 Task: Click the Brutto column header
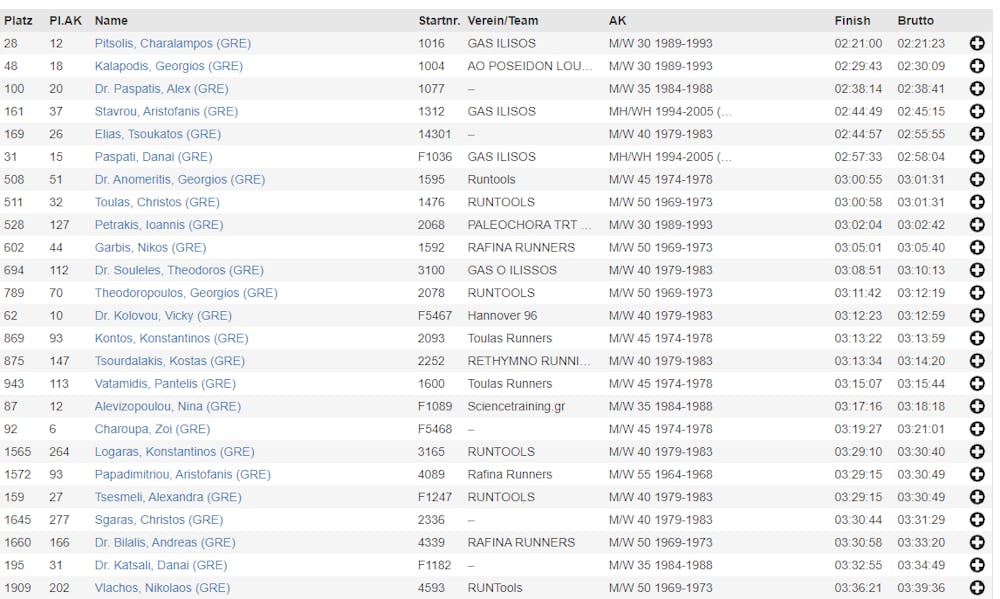point(915,20)
